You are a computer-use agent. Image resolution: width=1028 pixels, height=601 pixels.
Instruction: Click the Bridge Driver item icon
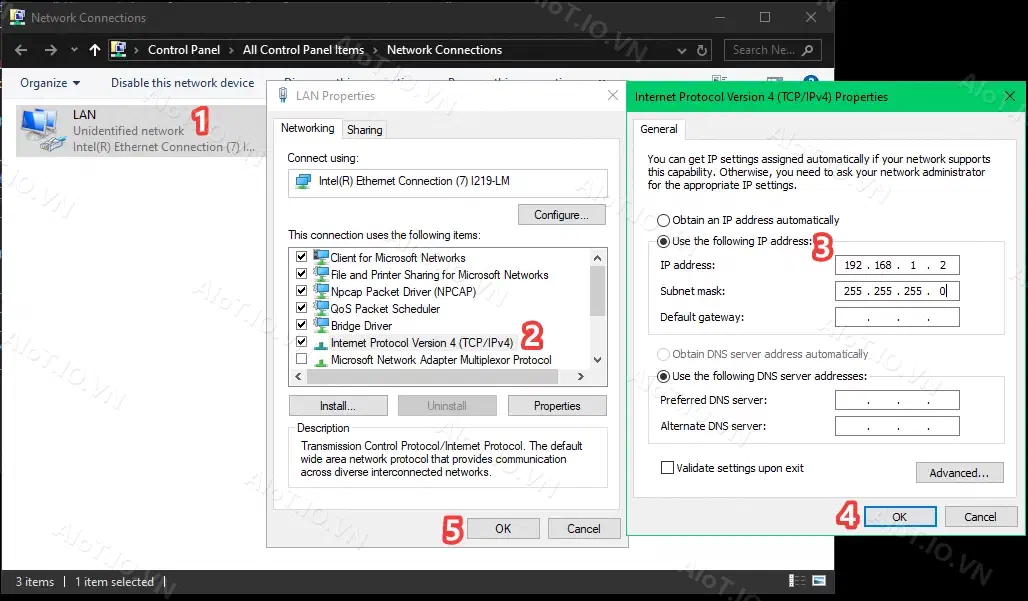(x=321, y=325)
